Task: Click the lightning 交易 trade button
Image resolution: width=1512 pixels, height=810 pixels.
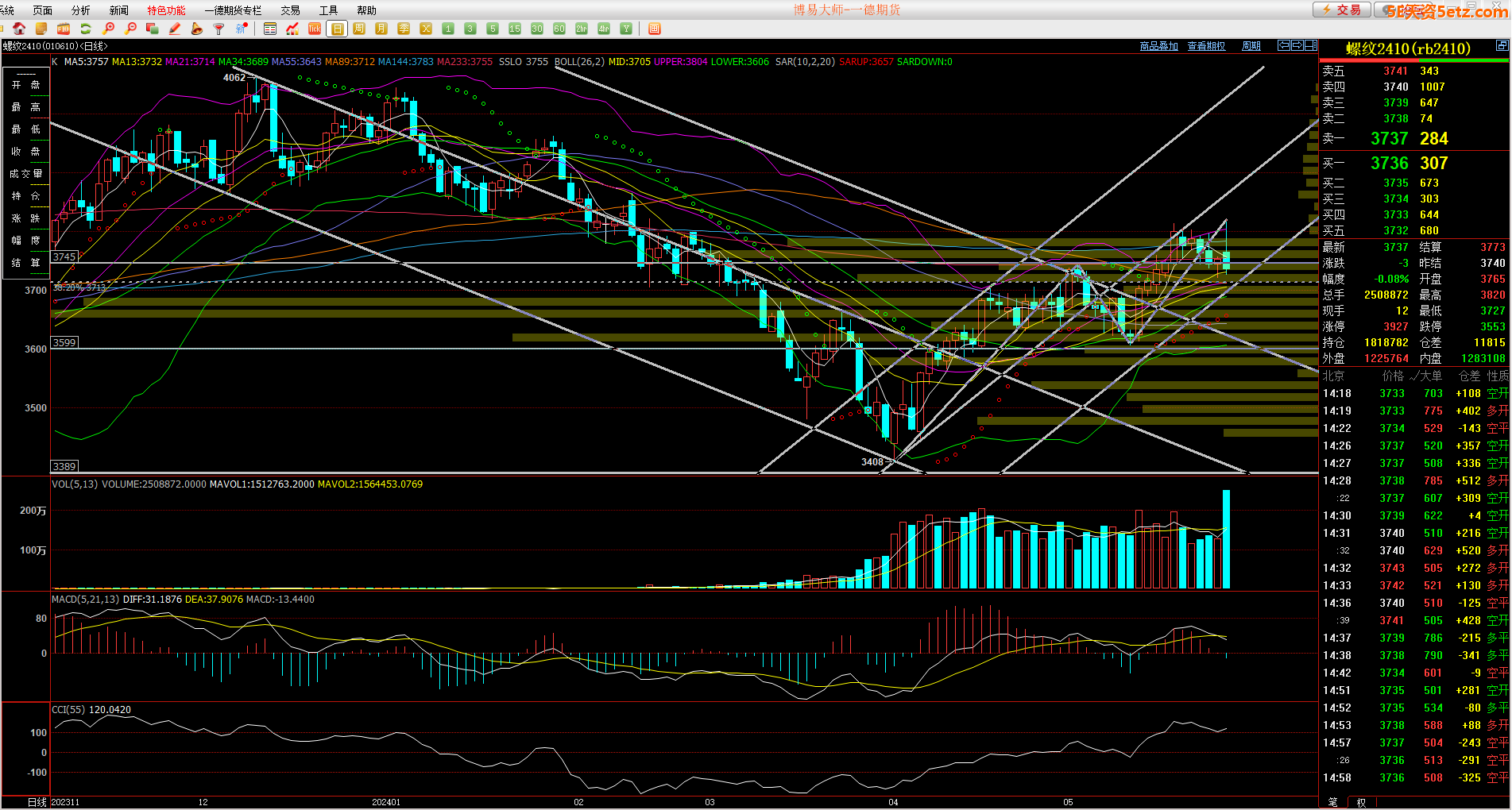Action: 1340,10
